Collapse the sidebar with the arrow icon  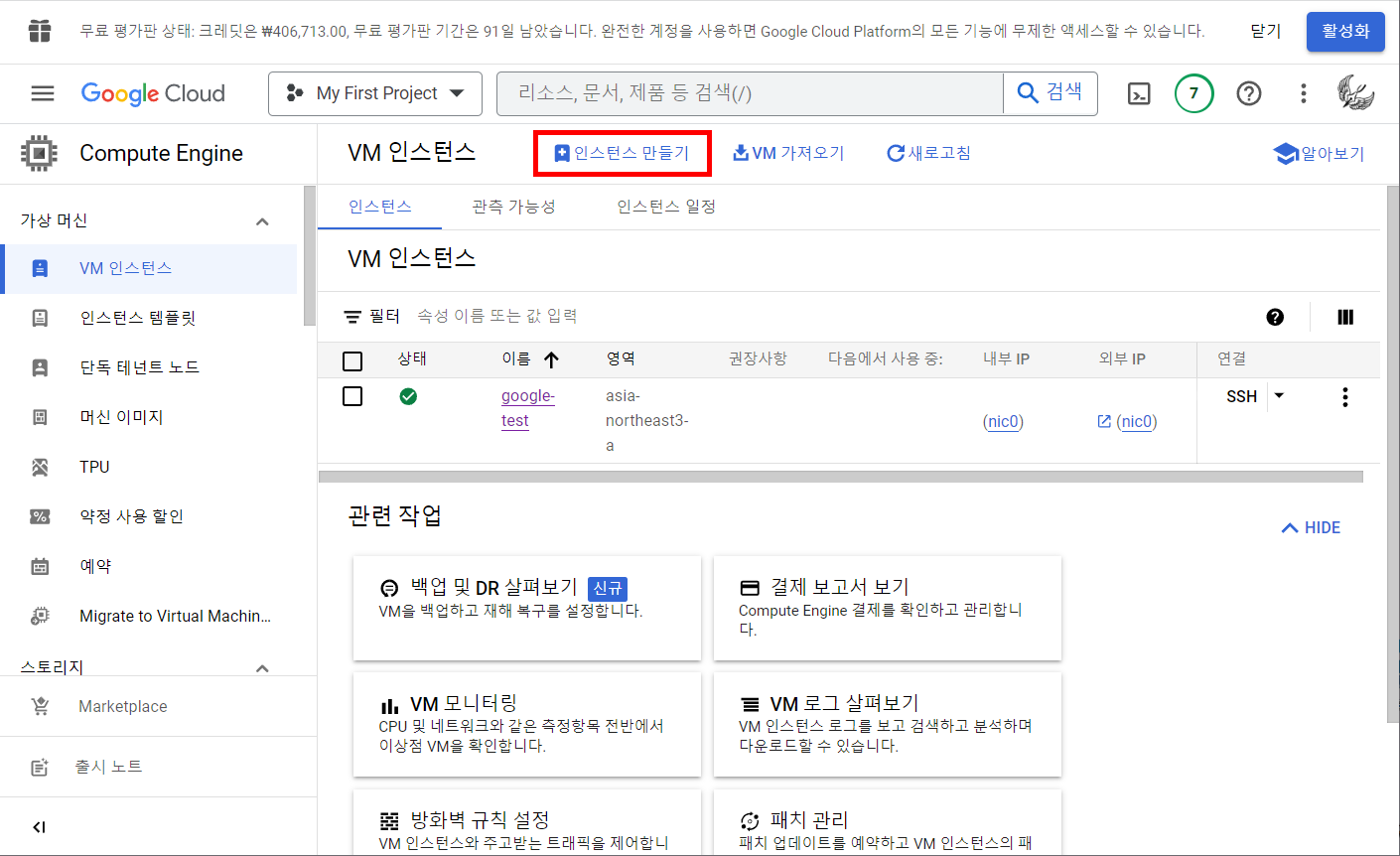40,827
